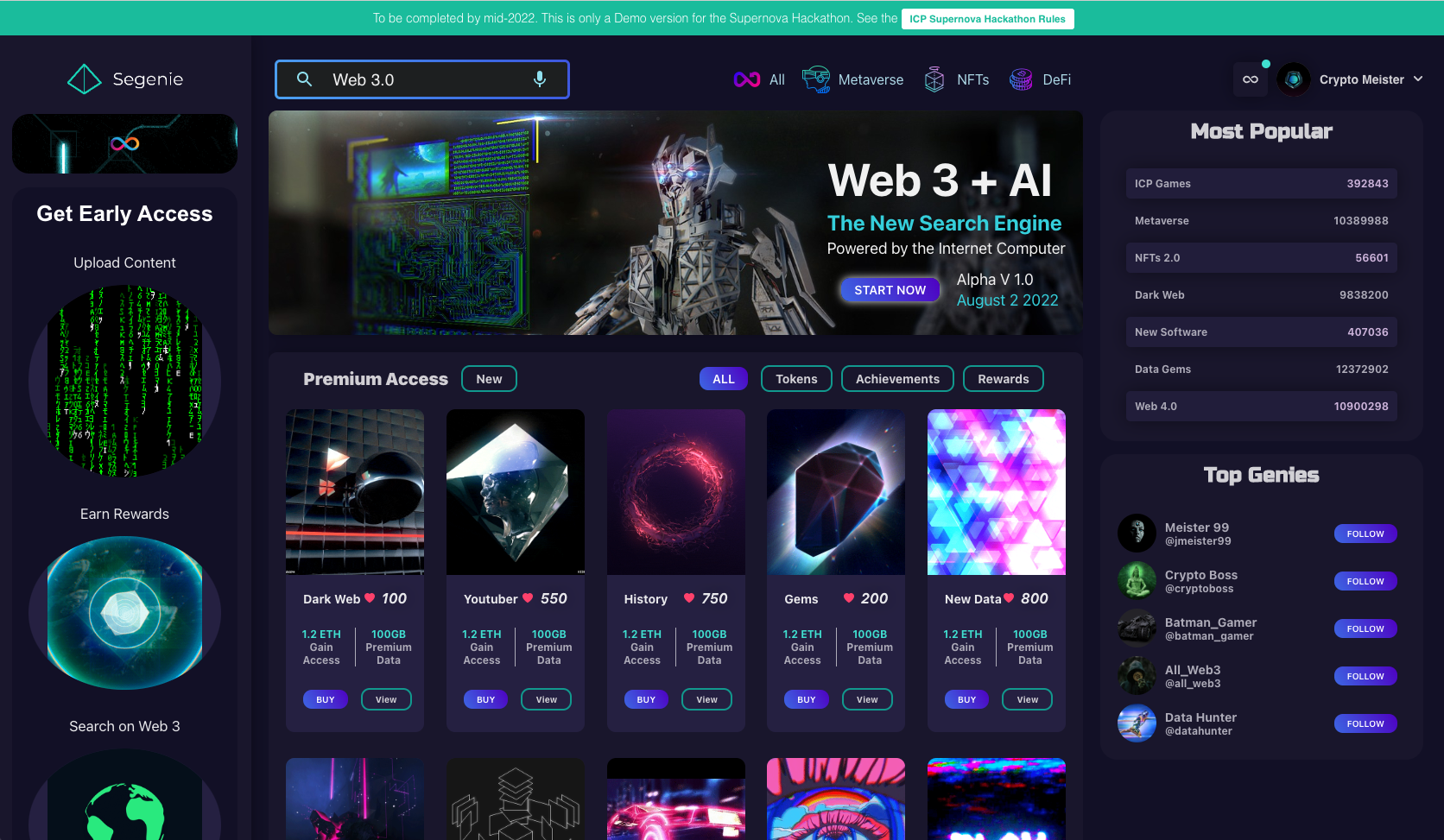Select the Metaverse category label
Screen dimensions: 1444x840
(871, 79)
